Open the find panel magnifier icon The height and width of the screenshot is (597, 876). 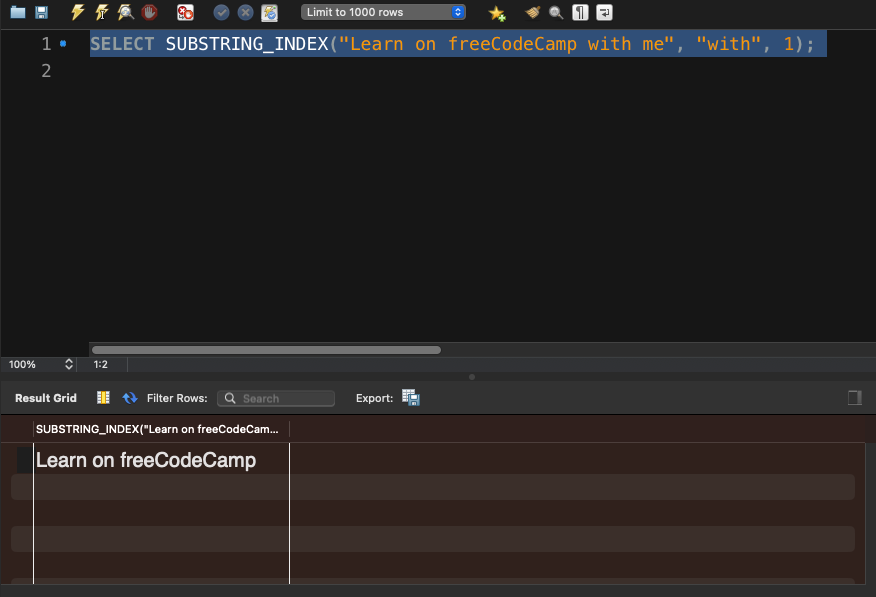coord(556,13)
